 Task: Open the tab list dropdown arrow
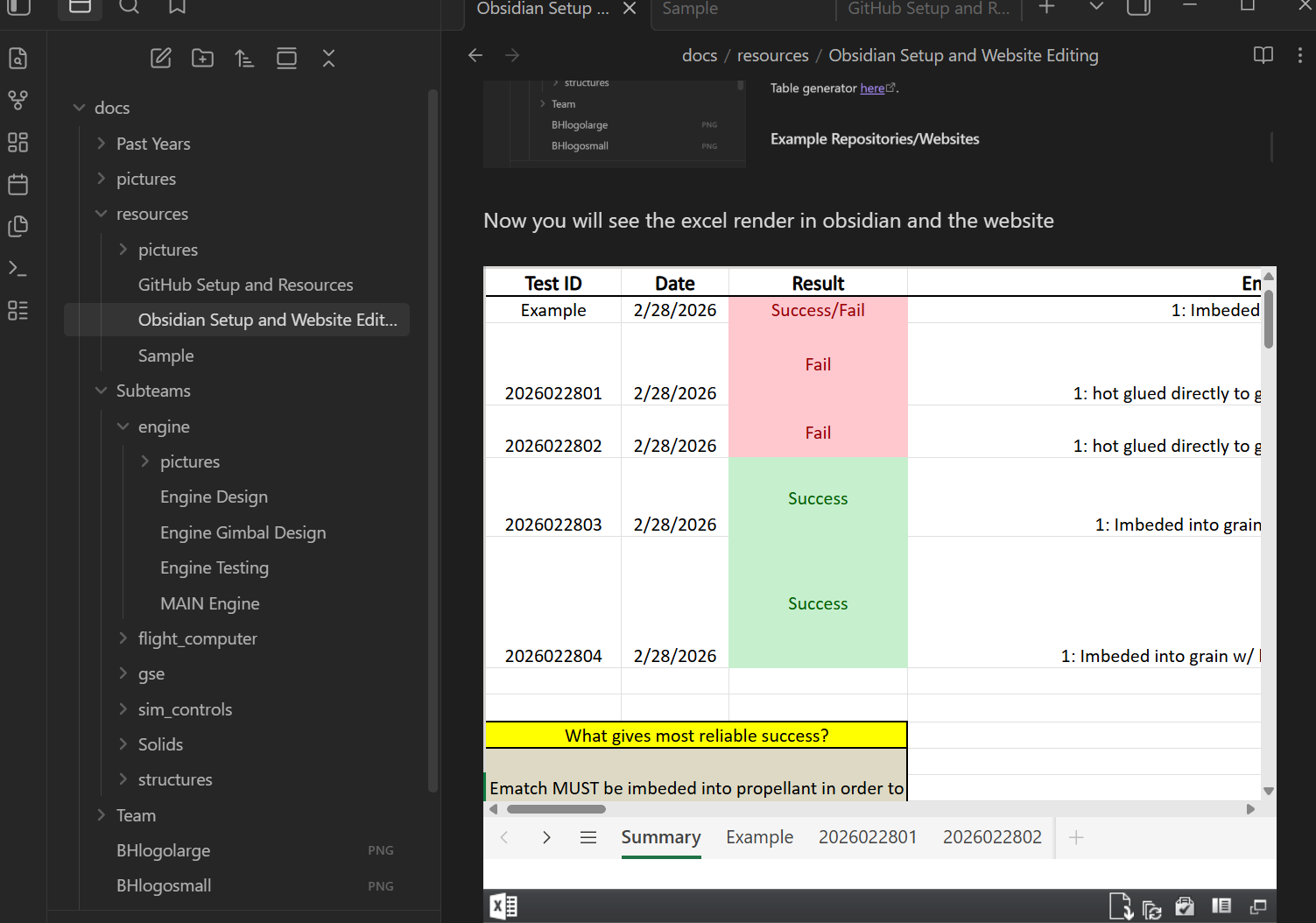[x=1095, y=7]
